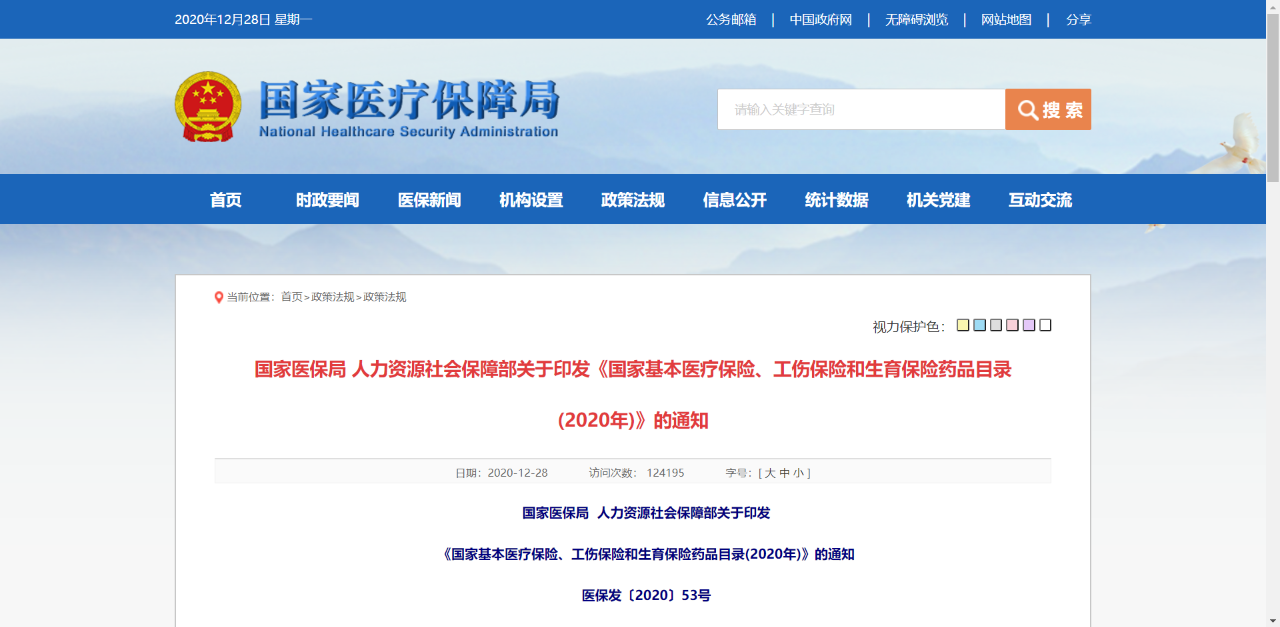This screenshot has width=1280, height=627.
Task: Open the 分享 share link
Action: [x=1078, y=20]
